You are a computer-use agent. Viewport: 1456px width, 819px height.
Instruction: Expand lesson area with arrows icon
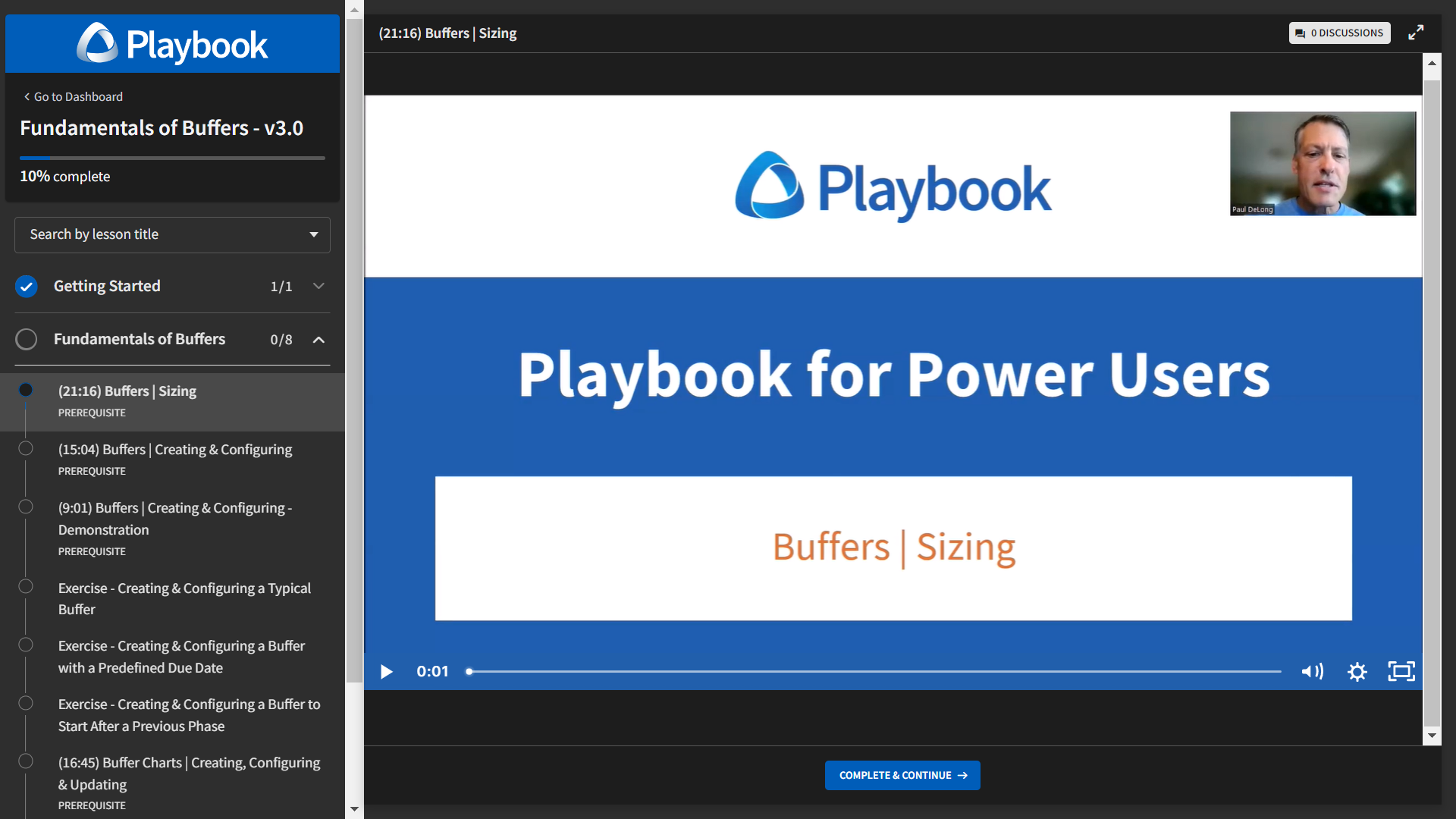(1416, 33)
